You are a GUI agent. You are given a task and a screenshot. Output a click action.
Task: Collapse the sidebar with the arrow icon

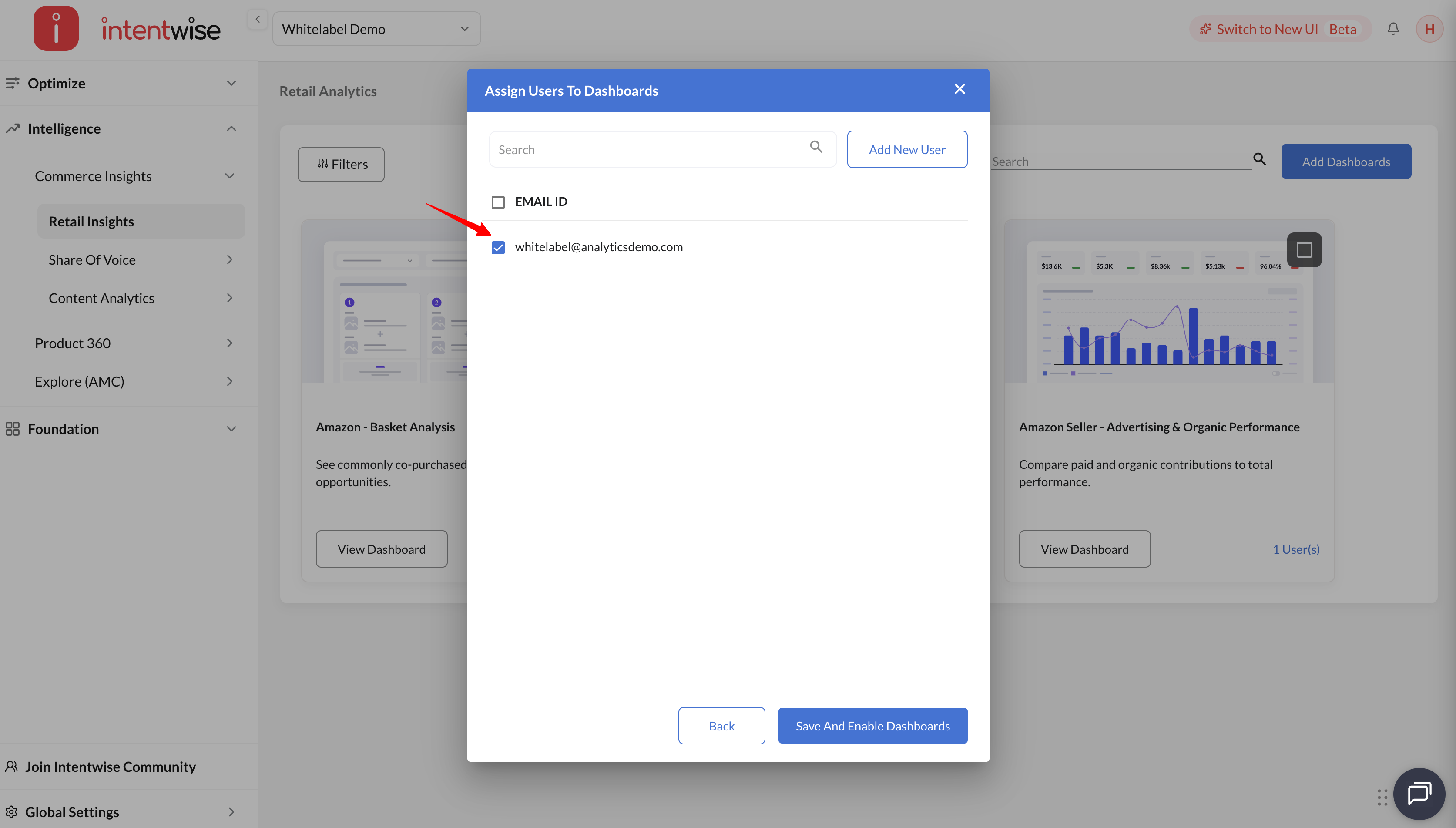[x=258, y=19]
